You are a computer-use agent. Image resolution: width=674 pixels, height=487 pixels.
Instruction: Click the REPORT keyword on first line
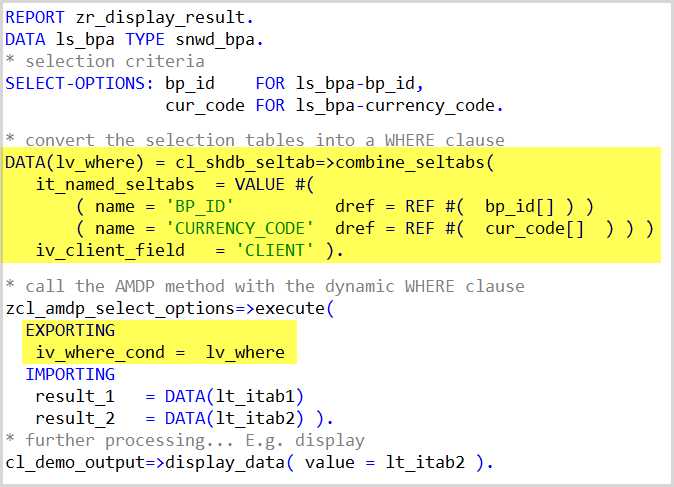tap(34, 17)
